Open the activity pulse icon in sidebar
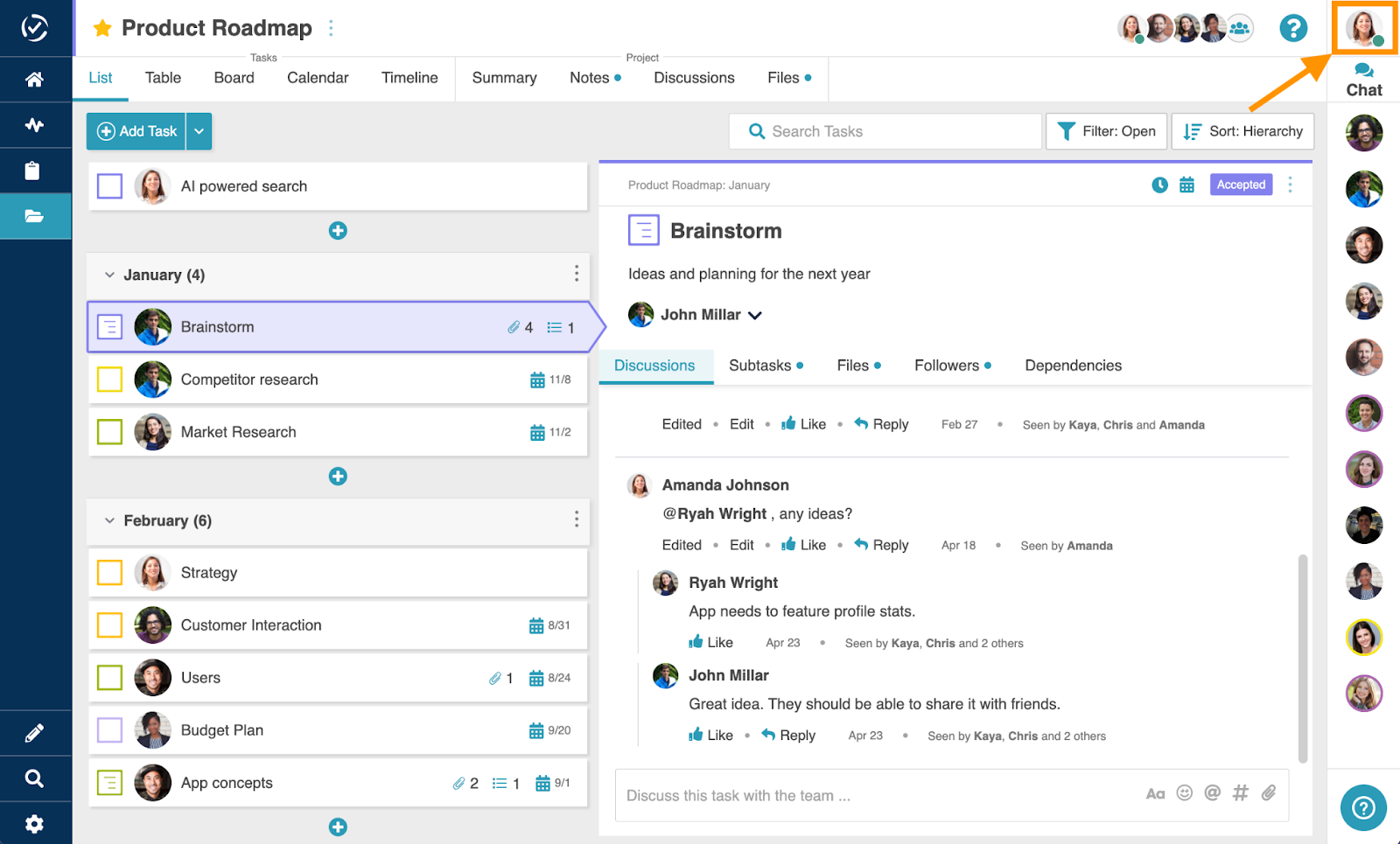Screen dimensions: 1400x844 pyautogui.click(x=34, y=125)
